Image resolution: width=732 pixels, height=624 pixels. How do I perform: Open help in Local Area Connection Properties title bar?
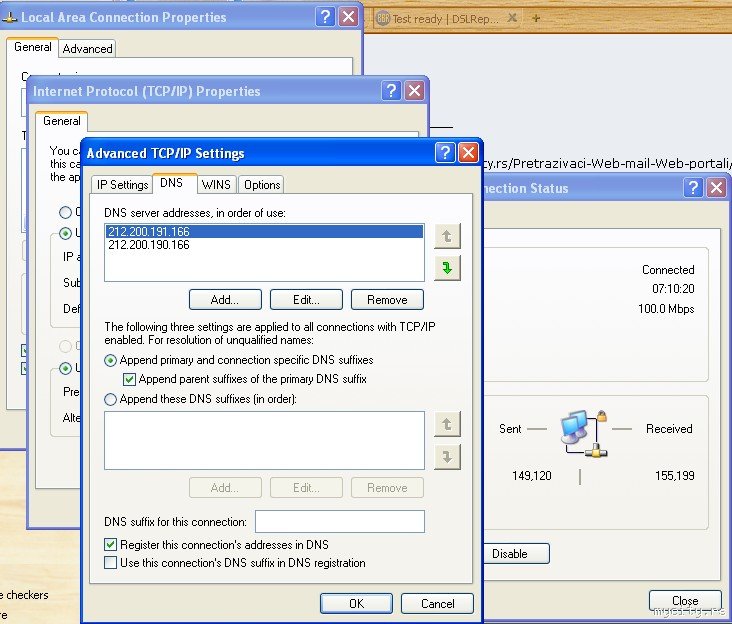[x=325, y=17]
